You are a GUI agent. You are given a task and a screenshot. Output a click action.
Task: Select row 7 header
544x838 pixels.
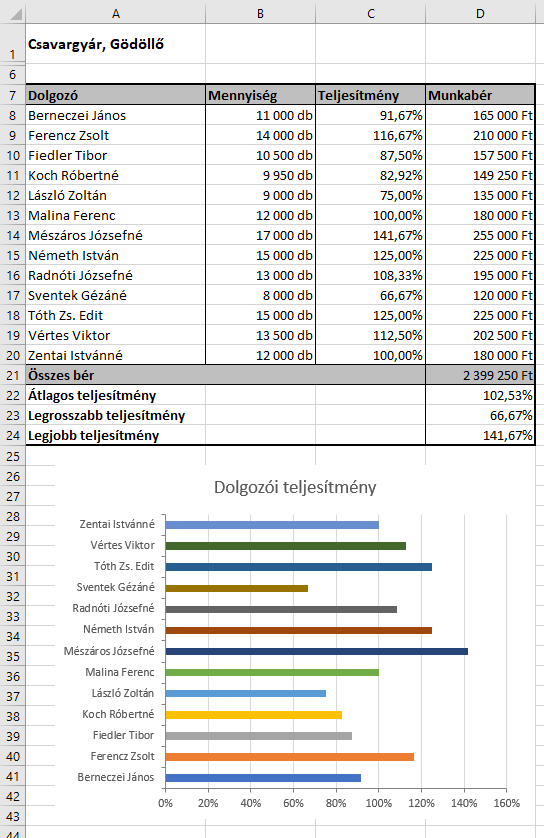click(12, 96)
